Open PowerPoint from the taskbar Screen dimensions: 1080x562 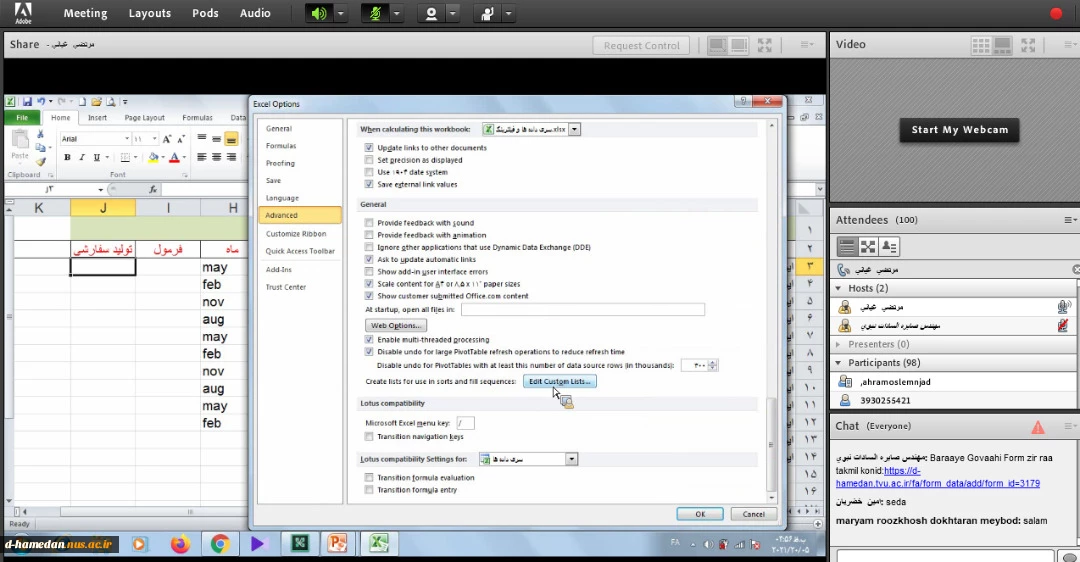pos(338,543)
